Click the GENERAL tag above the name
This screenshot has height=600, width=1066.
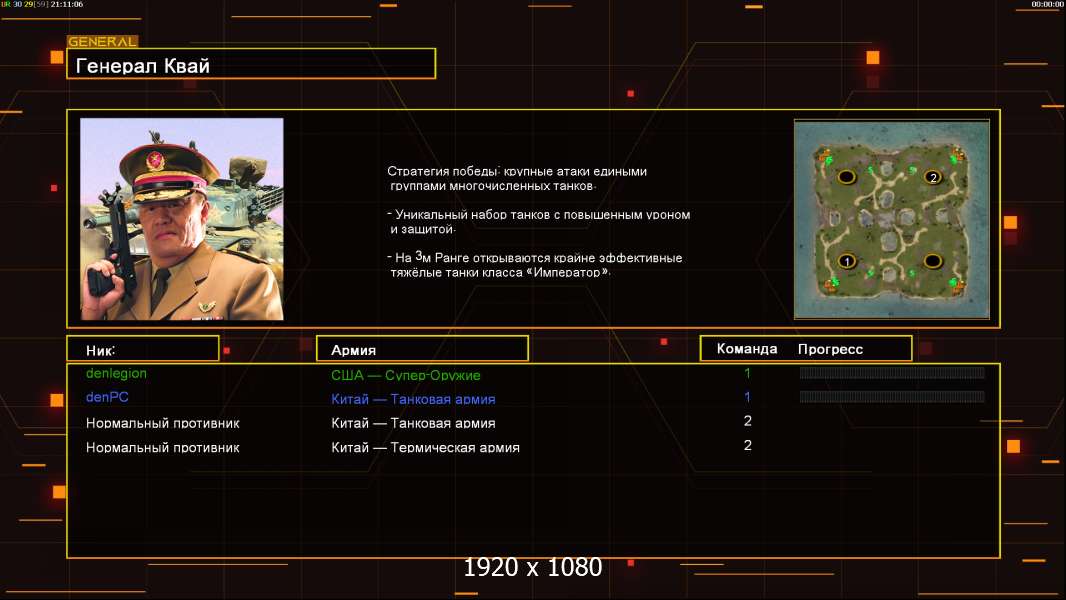[102, 41]
